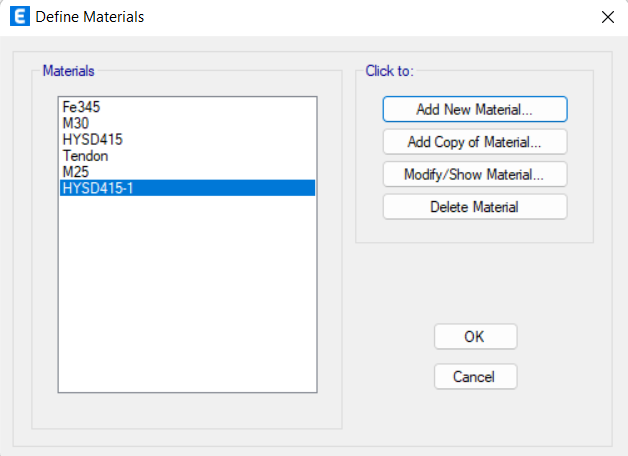Viewport: 628px width, 456px height.
Task: Open Modify/Show Material dialog
Action: click(x=475, y=174)
